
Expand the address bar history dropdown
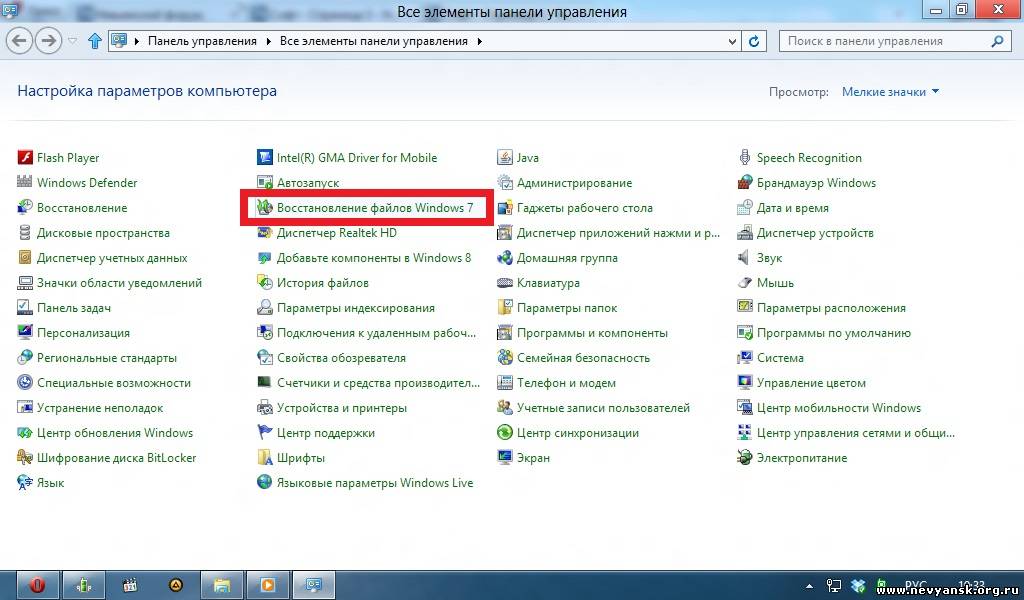732,41
